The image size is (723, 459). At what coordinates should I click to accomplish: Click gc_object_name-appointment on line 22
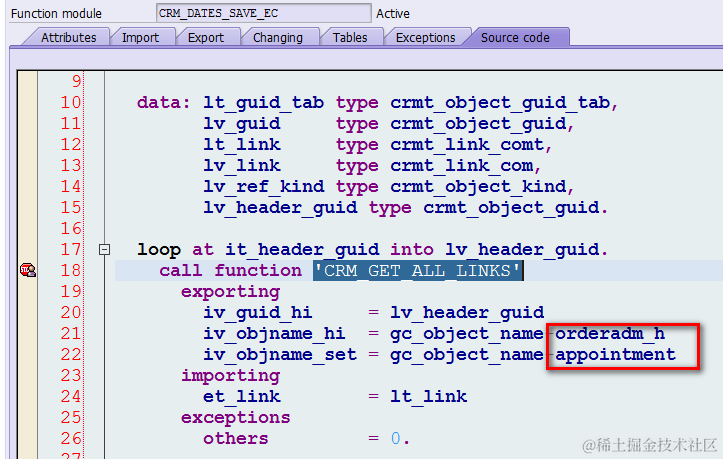[533, 354]
